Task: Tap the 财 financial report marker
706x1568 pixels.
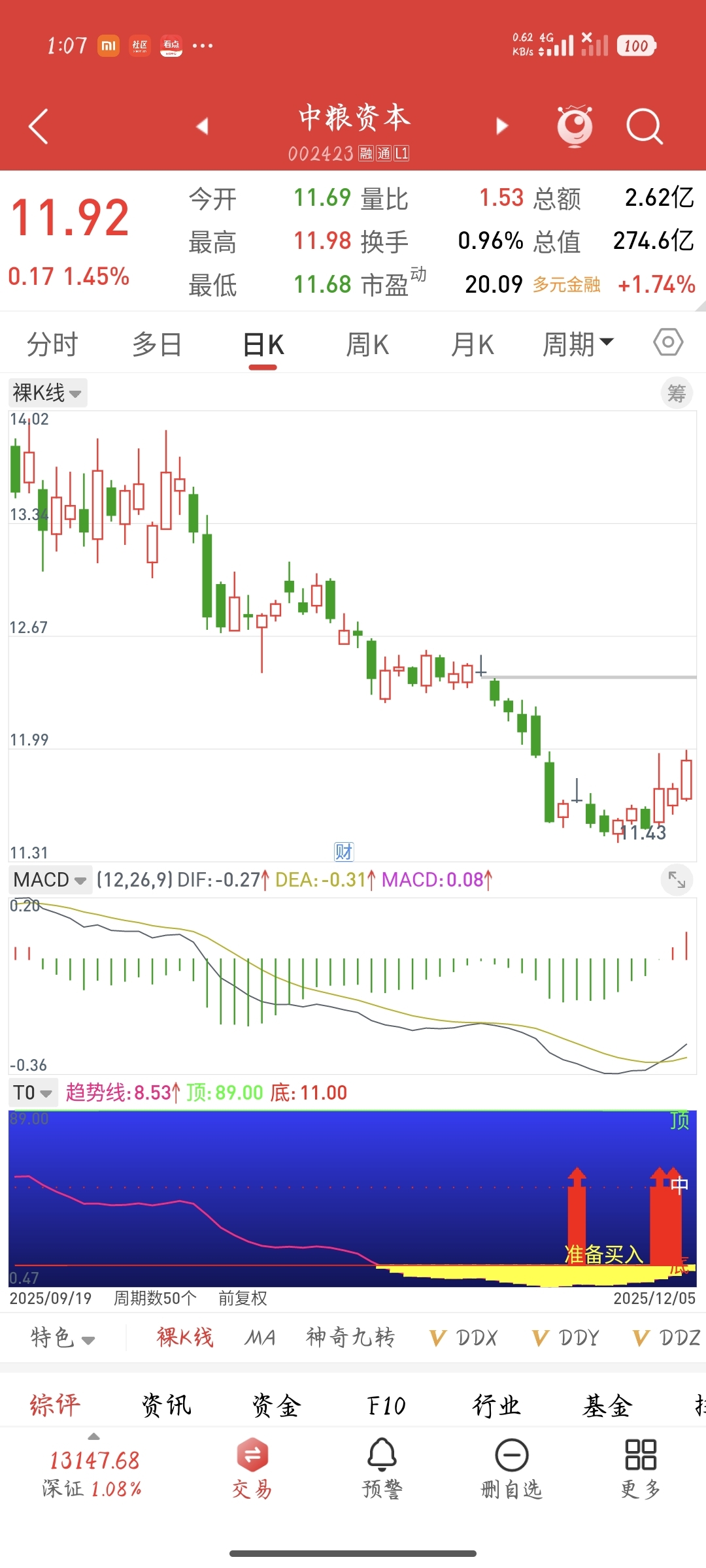Action: [344, 851]
